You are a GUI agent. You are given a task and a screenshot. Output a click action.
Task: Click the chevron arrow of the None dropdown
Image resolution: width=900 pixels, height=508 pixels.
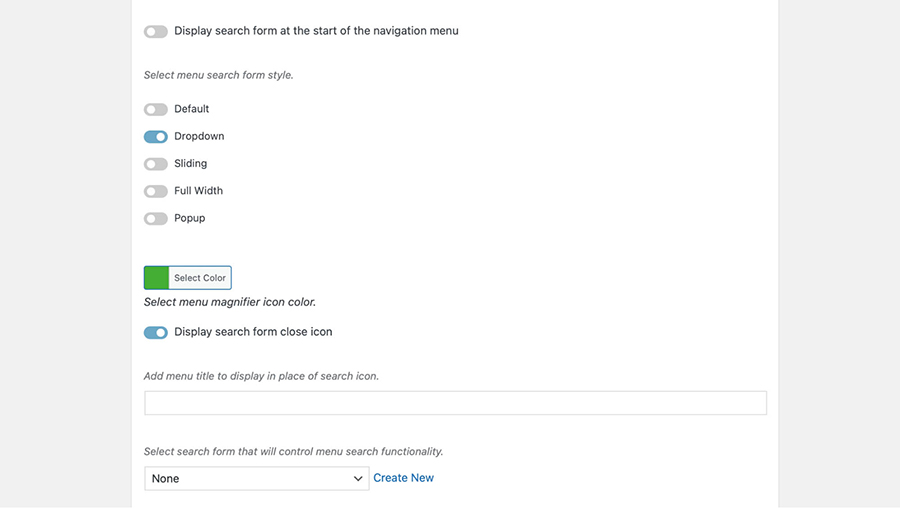(358, 479)
